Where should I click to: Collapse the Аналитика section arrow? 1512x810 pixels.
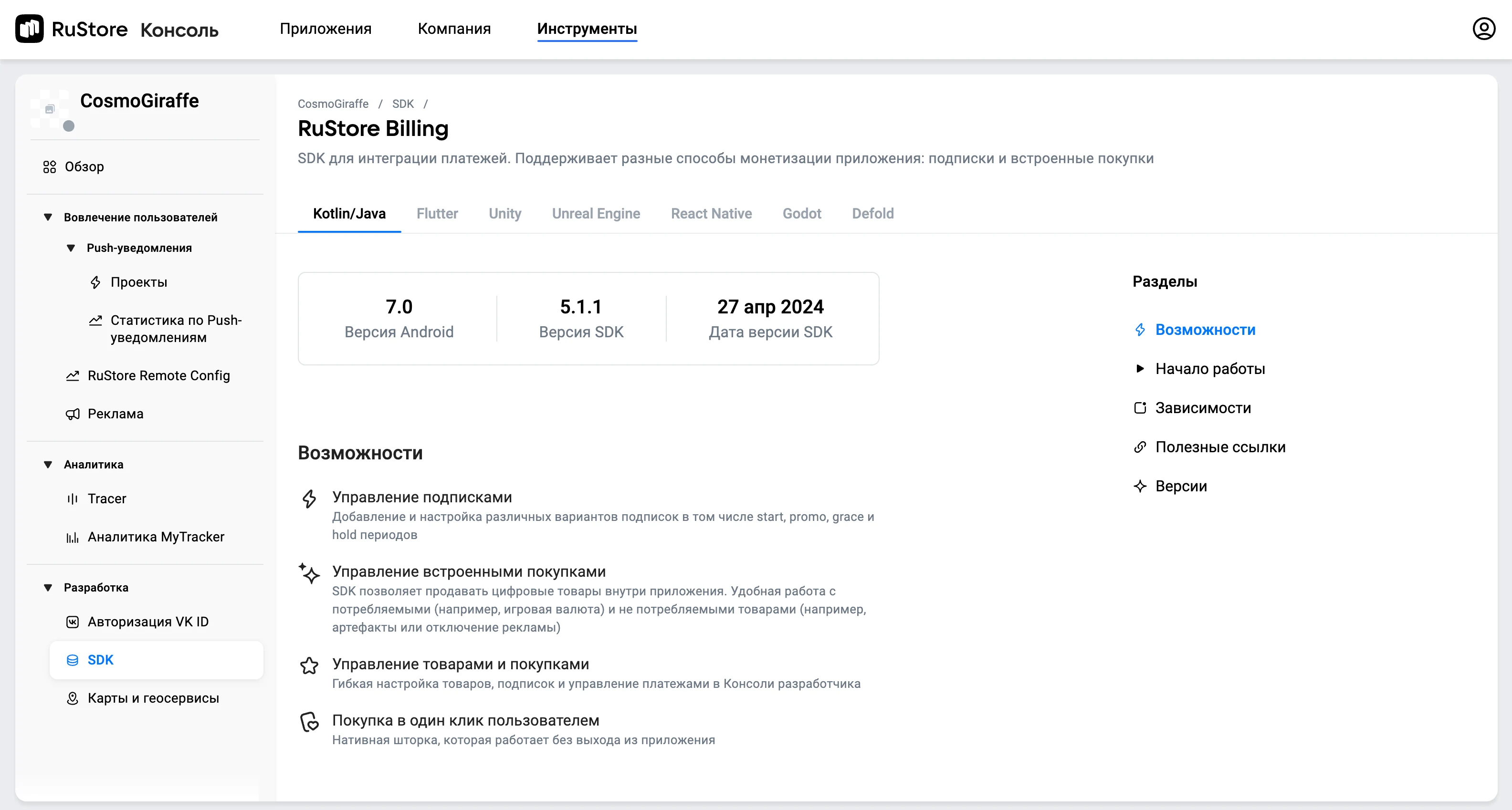48,465
